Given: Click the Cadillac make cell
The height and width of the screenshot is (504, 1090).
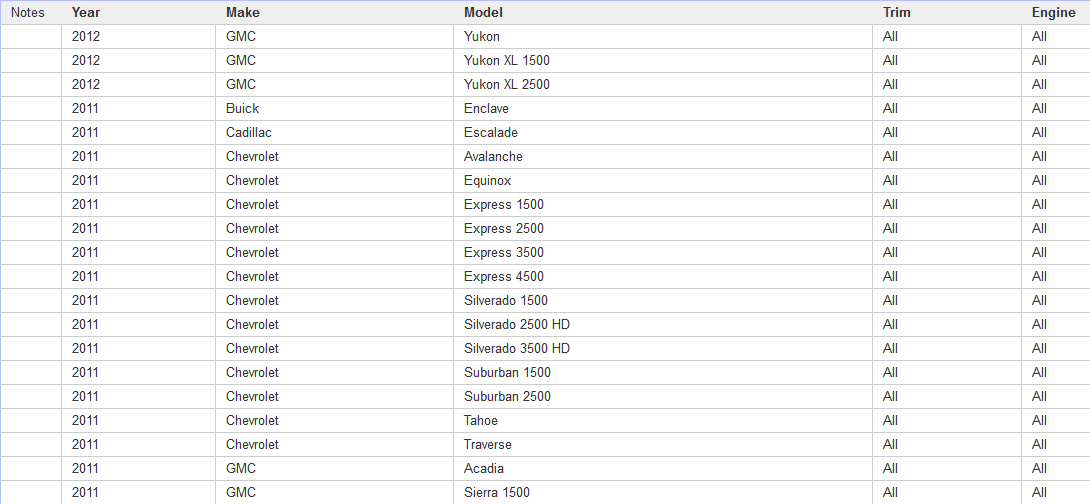Looking at the screenshot, I should tap(248, 132).
